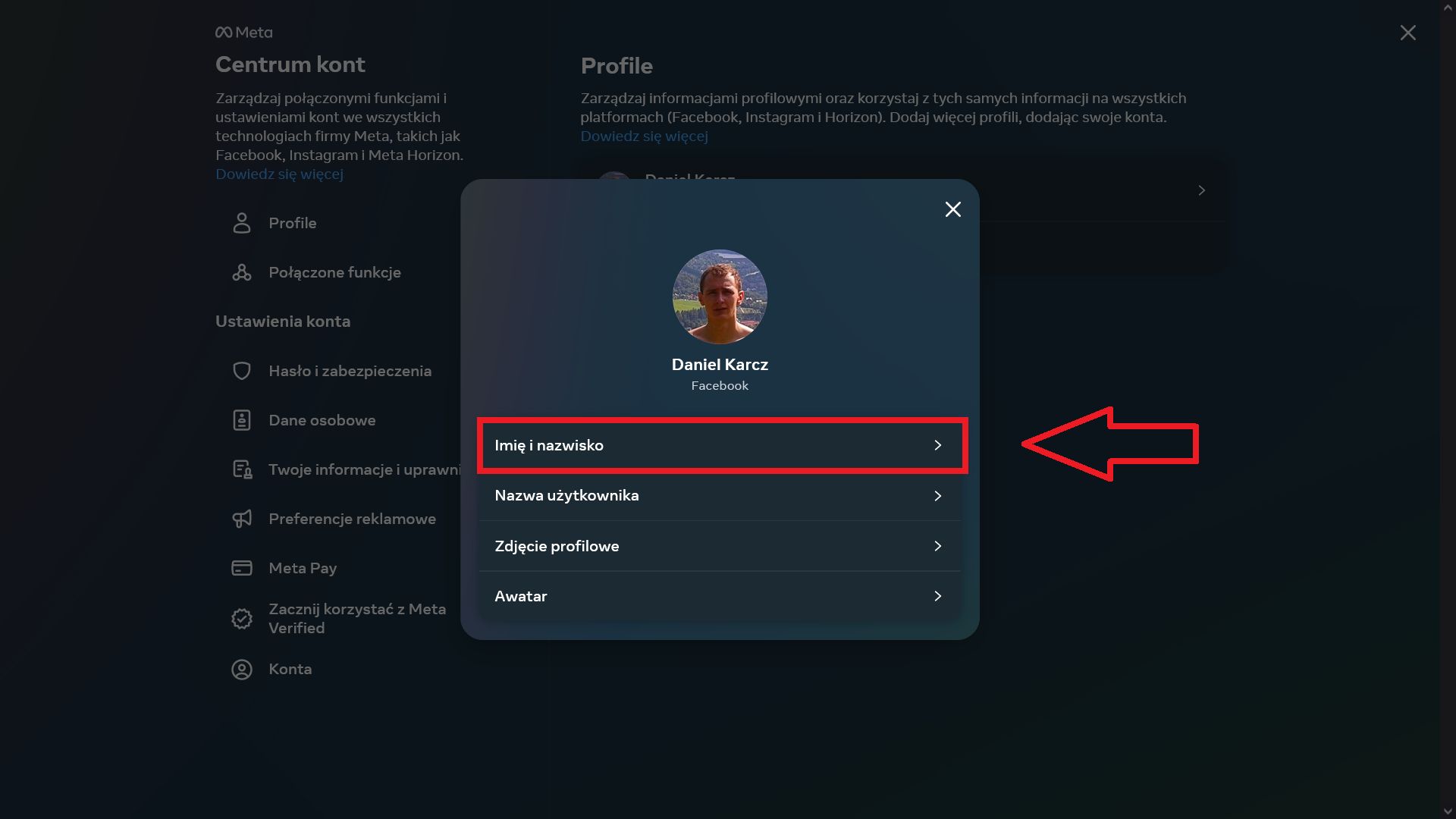
Task: Click Dowiedz się więcej under Profile description
Action: click(x=644, y=136)
